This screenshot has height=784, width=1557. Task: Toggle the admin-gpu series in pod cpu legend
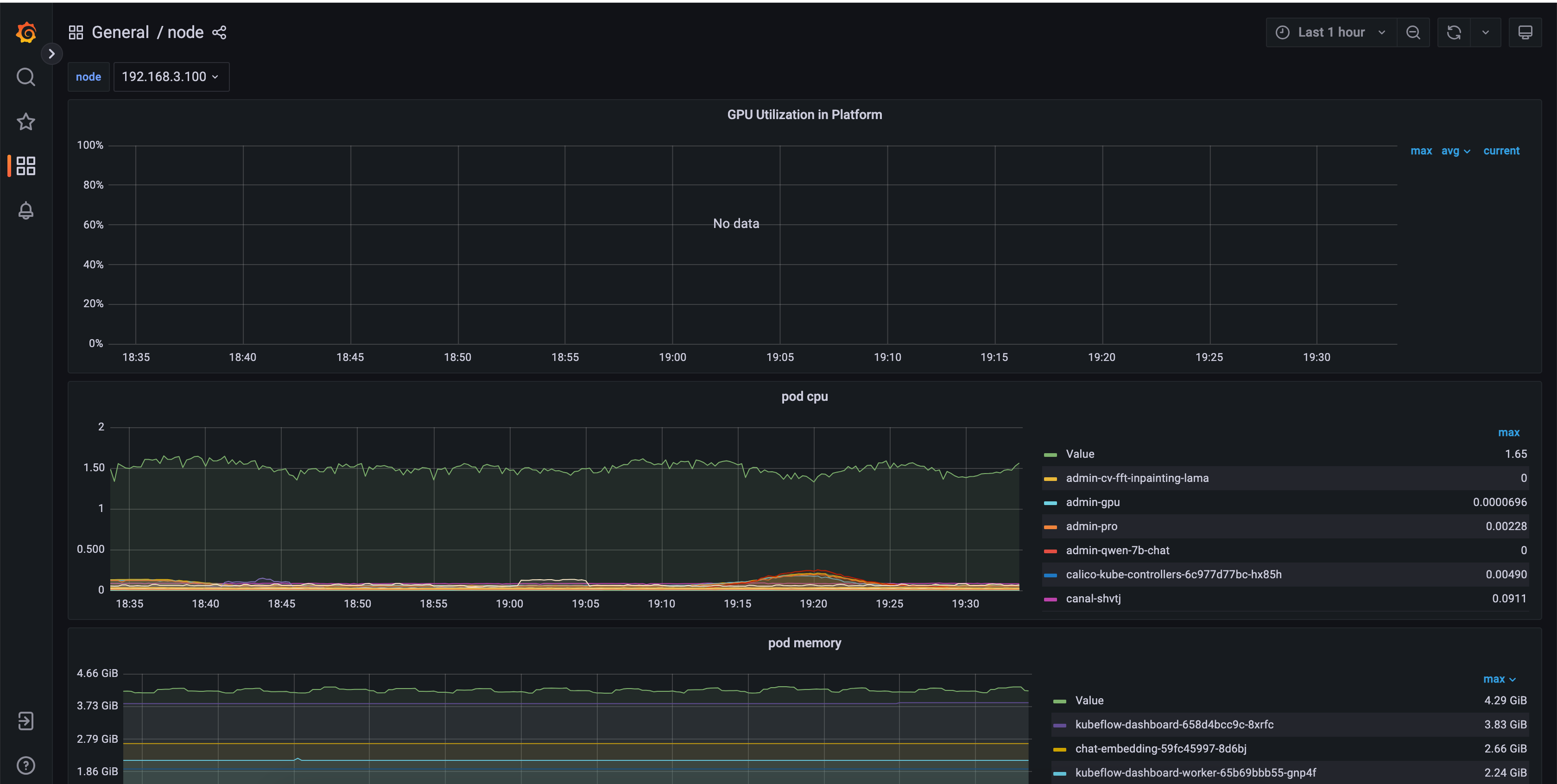[1092, 502]
